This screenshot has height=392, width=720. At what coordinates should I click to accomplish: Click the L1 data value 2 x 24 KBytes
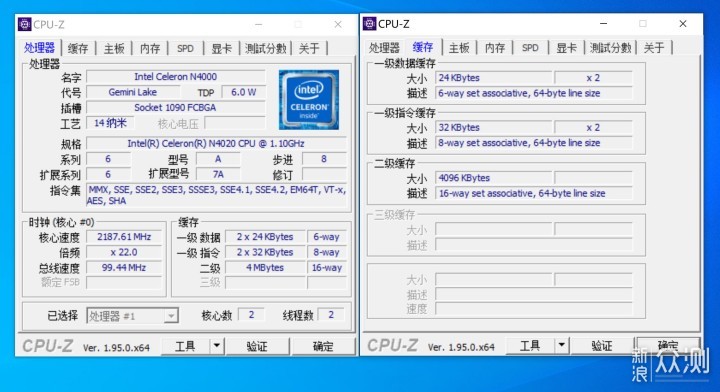tap(265, 237)
